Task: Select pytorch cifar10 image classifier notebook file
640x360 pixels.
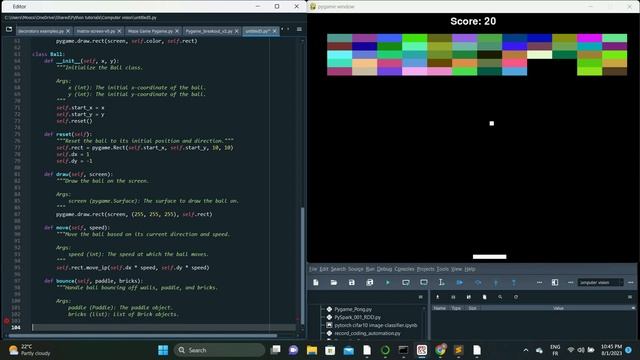Action: 376,325
